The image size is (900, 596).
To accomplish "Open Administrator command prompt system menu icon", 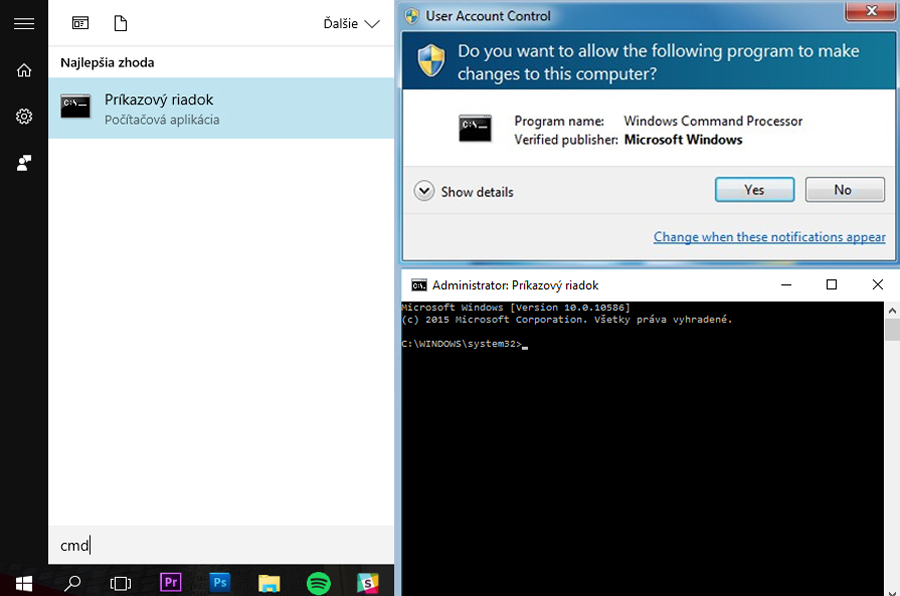I will coord(419,285).
